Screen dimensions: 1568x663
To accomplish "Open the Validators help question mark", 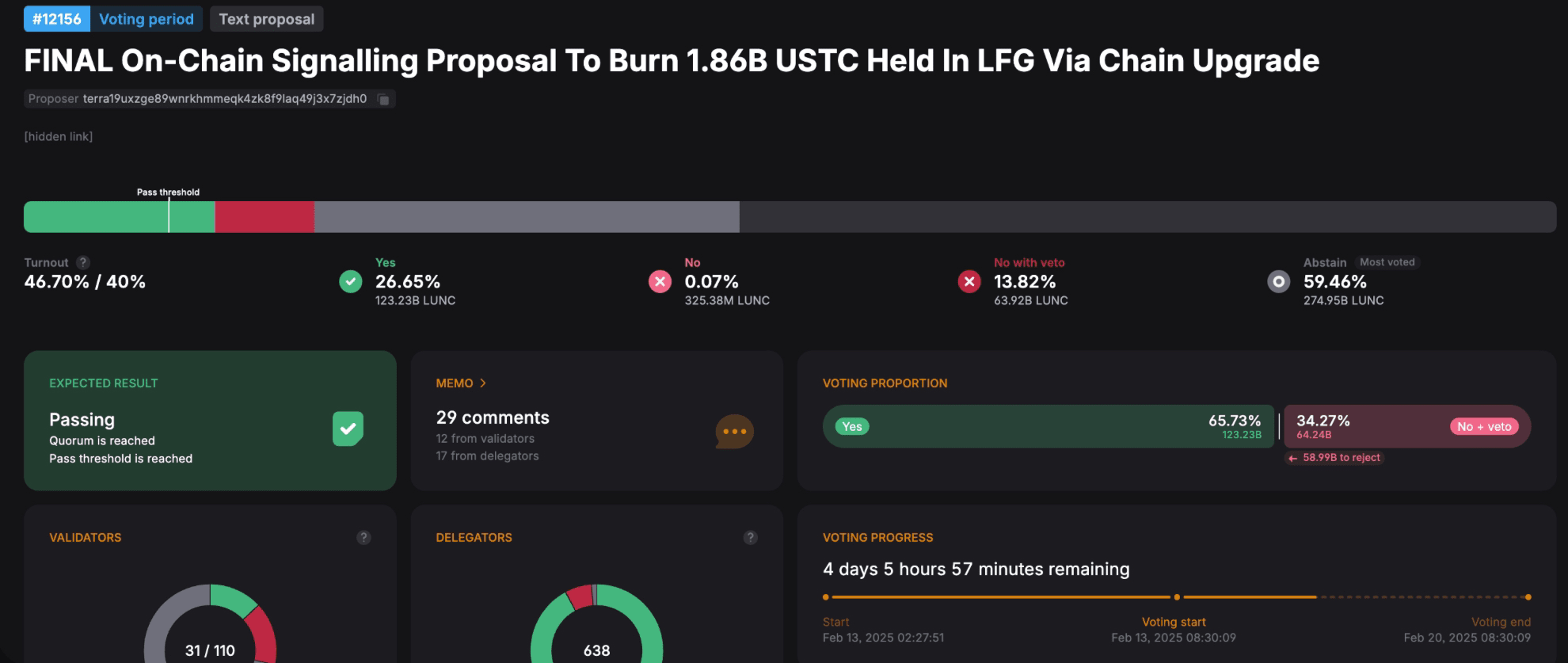I will click(363, 537).
